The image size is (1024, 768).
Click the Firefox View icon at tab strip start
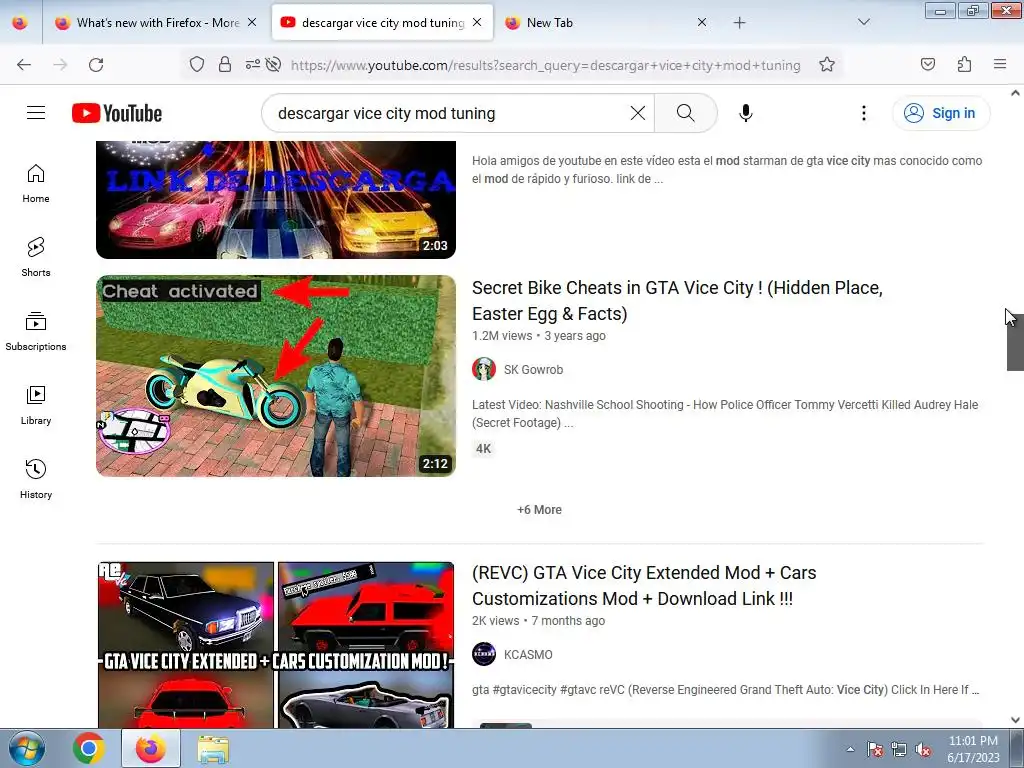click(20, 23)
